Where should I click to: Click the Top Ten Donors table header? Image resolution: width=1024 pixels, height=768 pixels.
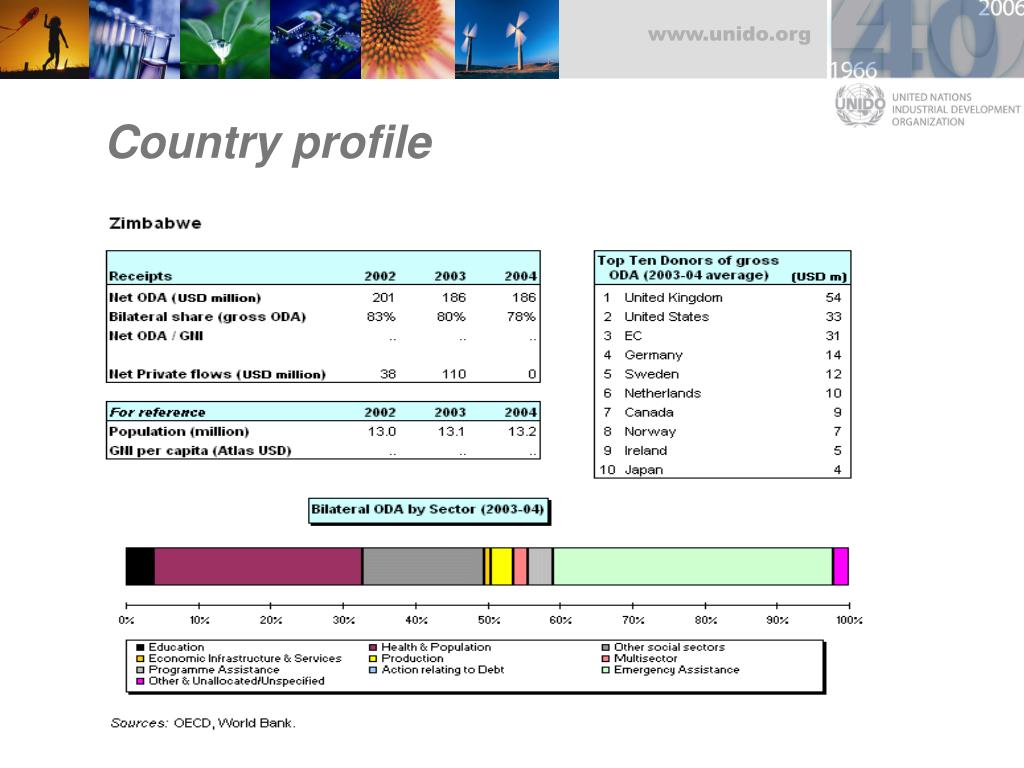(x=722, y=268)
